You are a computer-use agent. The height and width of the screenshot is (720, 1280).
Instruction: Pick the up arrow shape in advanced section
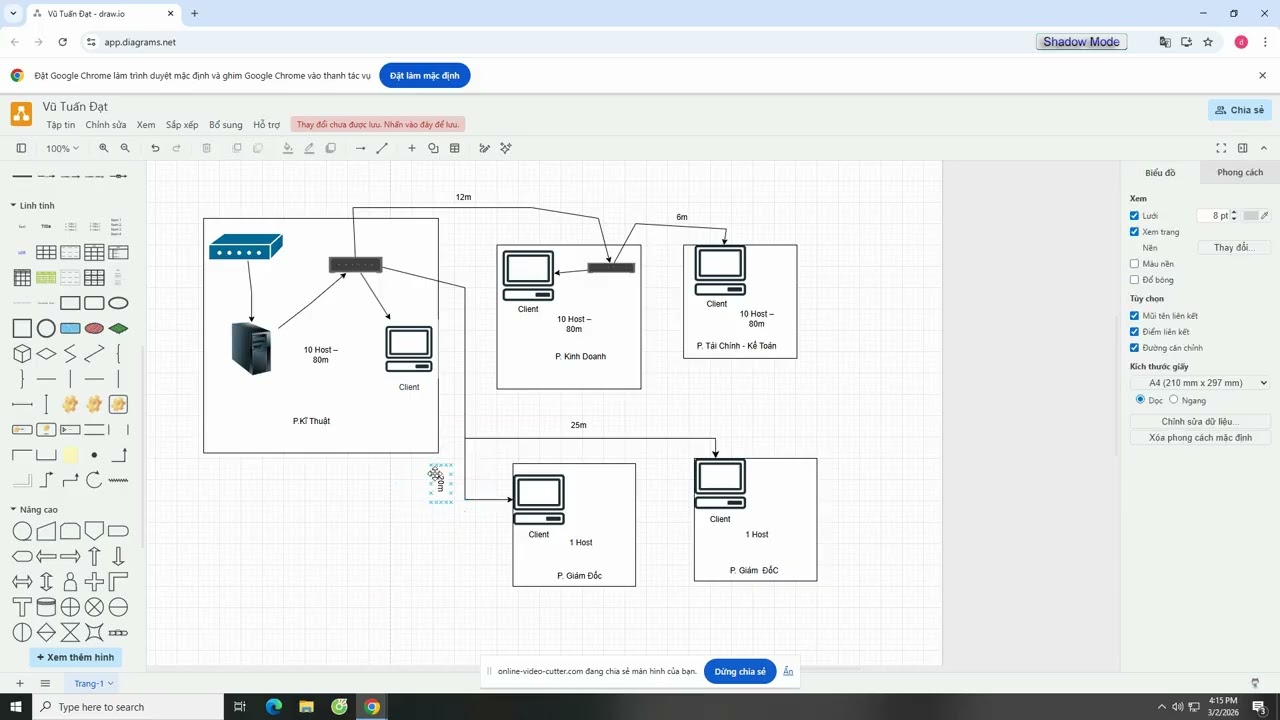tap(94, 556)
